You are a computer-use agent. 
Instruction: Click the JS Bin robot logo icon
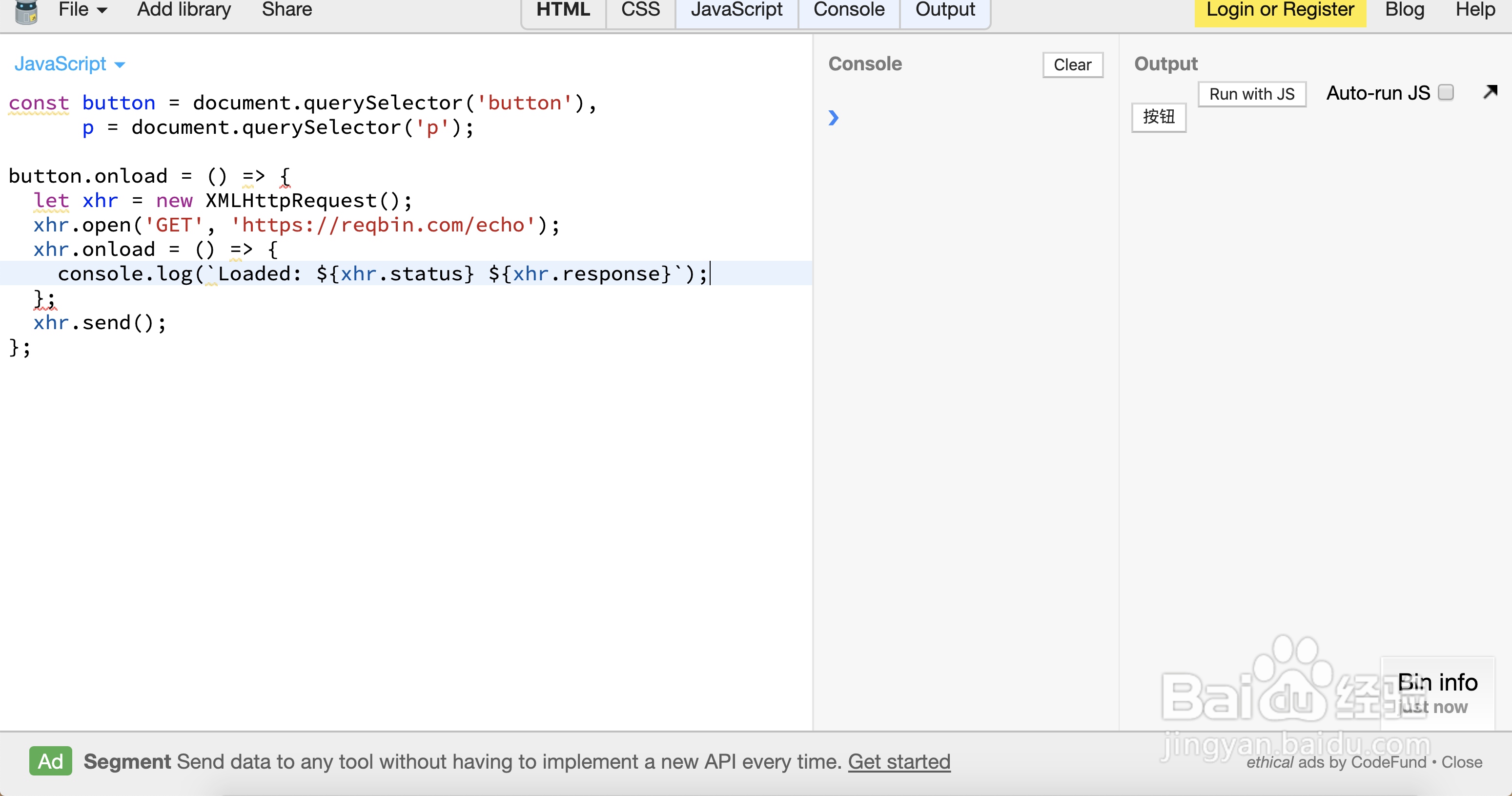26,11
